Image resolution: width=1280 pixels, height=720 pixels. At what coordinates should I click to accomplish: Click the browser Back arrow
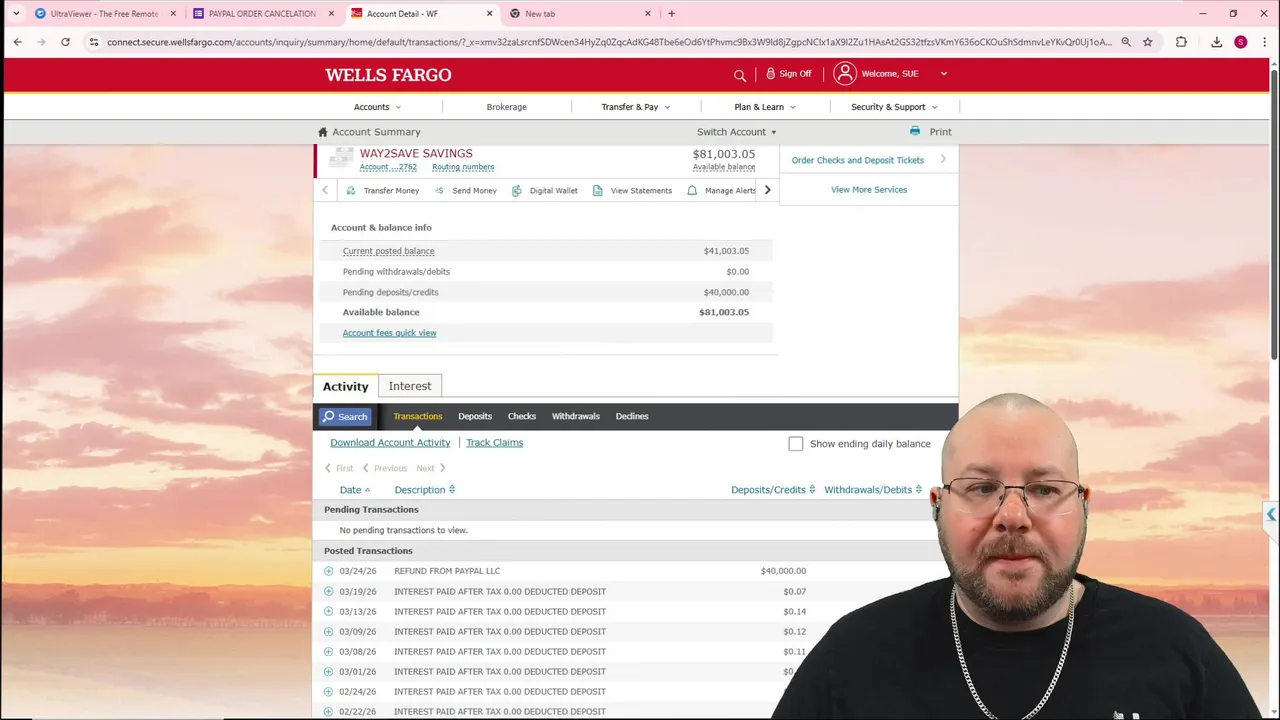click(x=17, y=42)
